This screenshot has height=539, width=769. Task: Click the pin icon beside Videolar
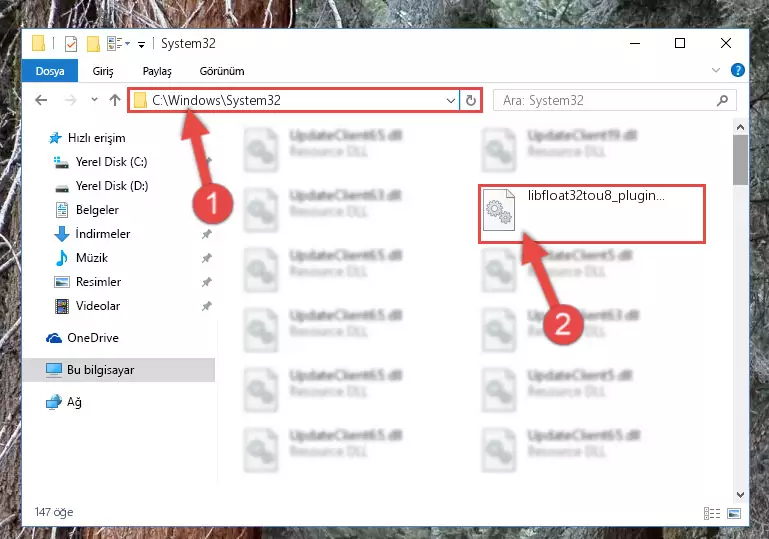206,306
